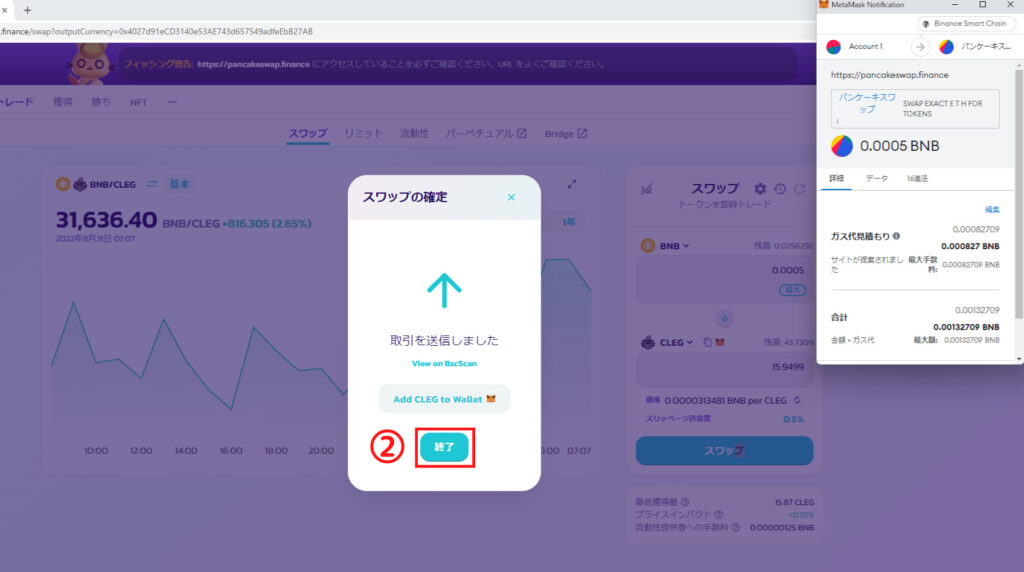Show price impact help tooltip icon
This screenshot has height=572, width=1024.
tap(718, 515)
